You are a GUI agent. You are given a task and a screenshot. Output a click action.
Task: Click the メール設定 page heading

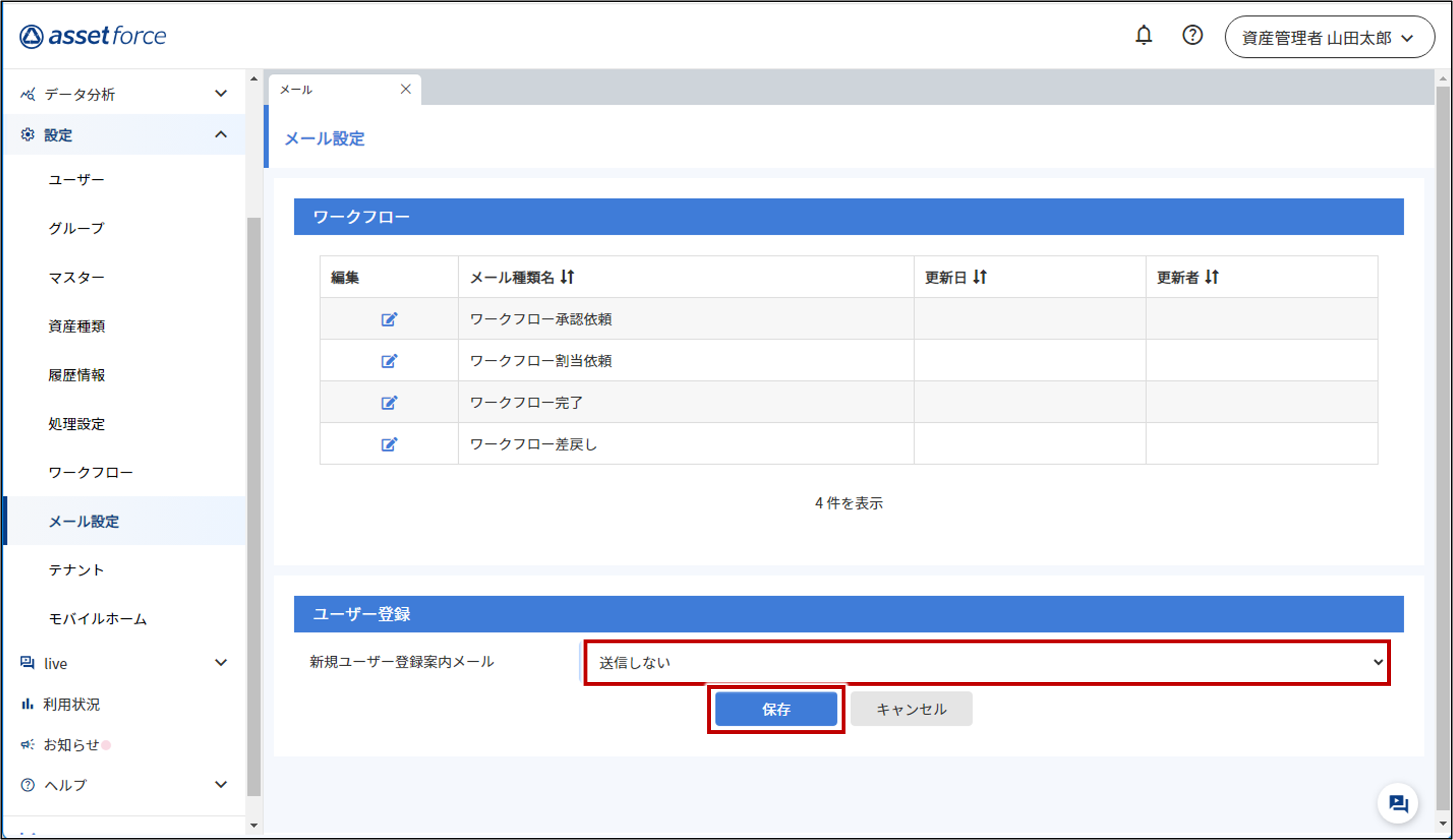(324, 138)
